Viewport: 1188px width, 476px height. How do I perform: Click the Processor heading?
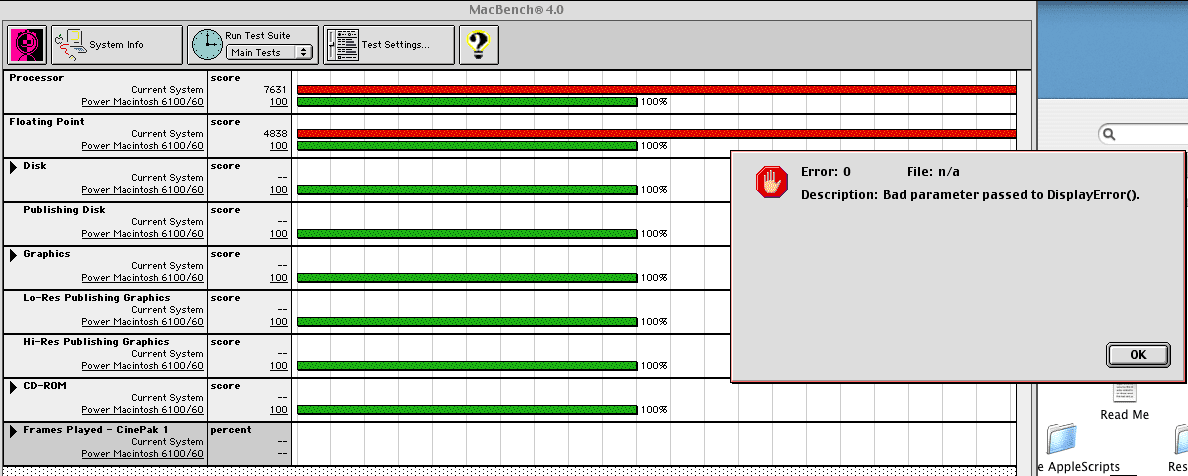[x=36, y=78]
